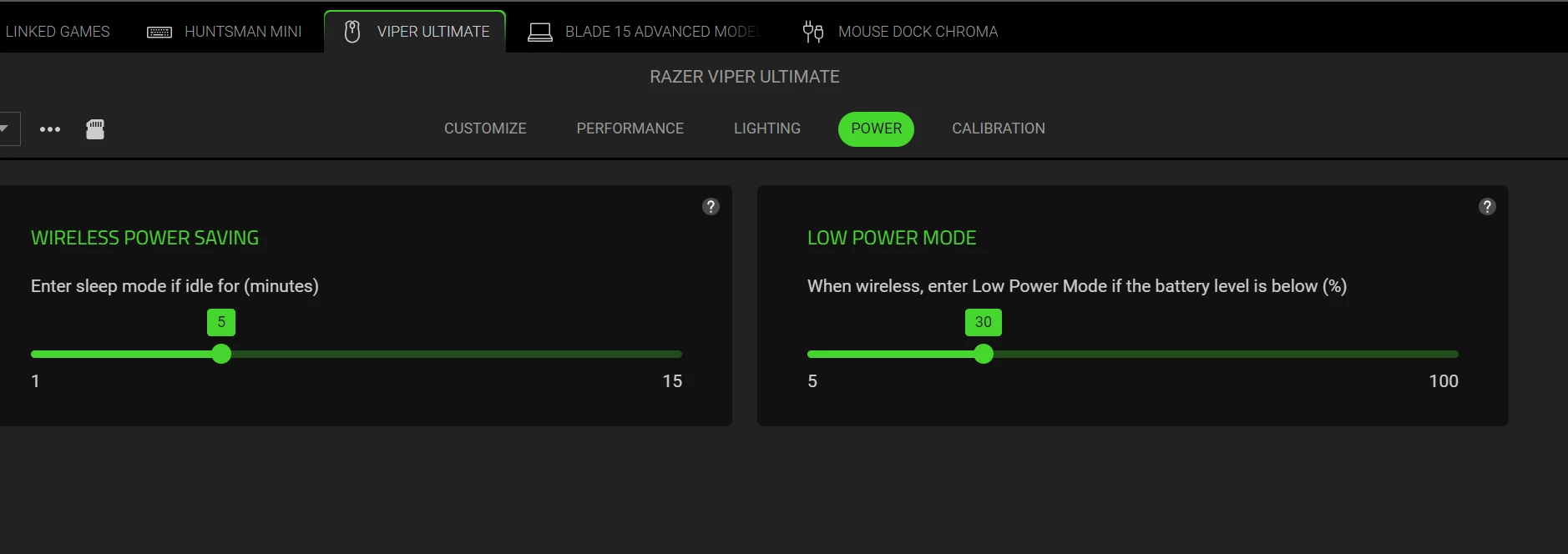This screenshot has height=554, width=1568.
Task: Click the Huntsman Mini keyboard icon
Action: (159, 33)
